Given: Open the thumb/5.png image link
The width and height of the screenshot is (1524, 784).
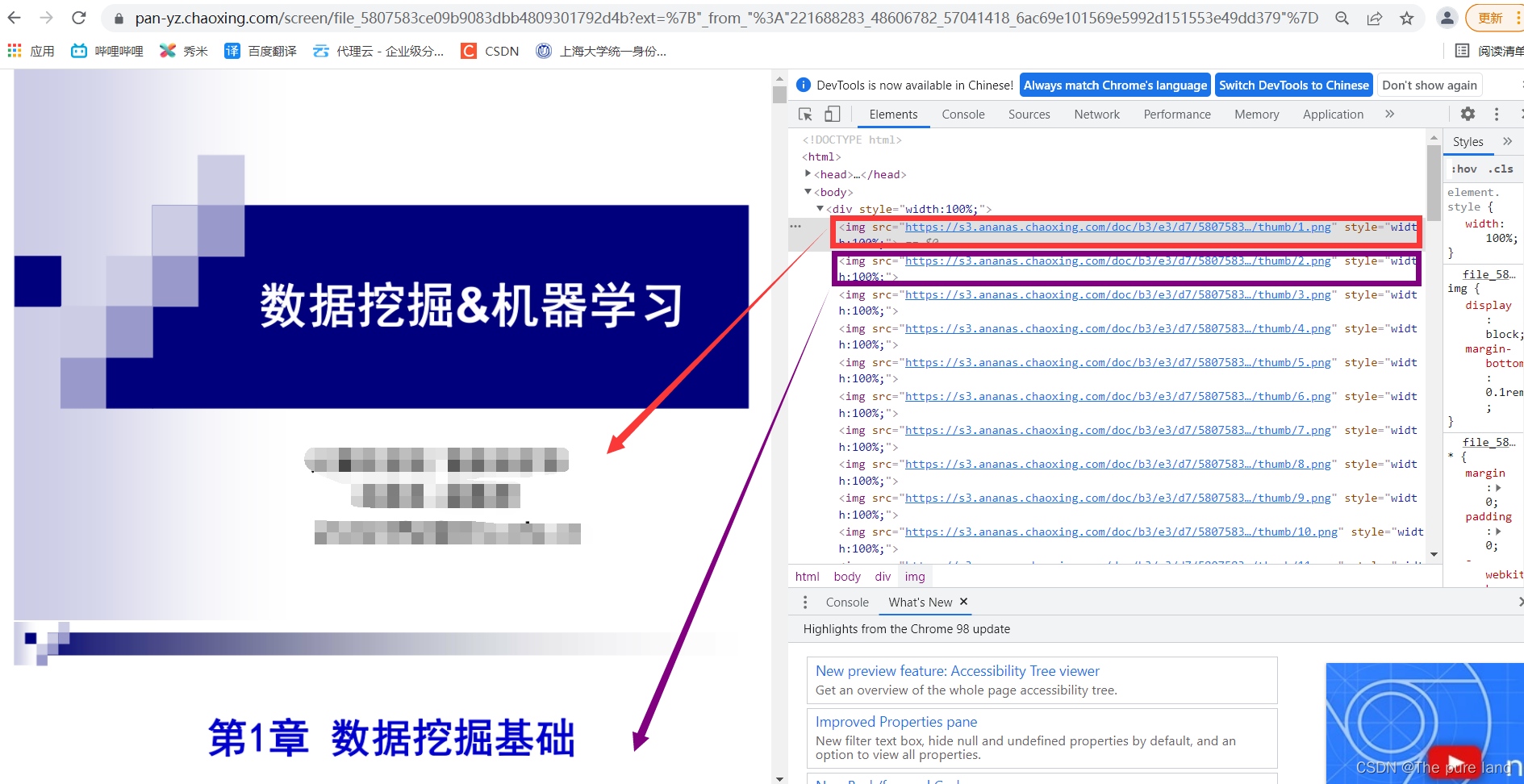Looking at the screenshot, I should (1117, 363).
